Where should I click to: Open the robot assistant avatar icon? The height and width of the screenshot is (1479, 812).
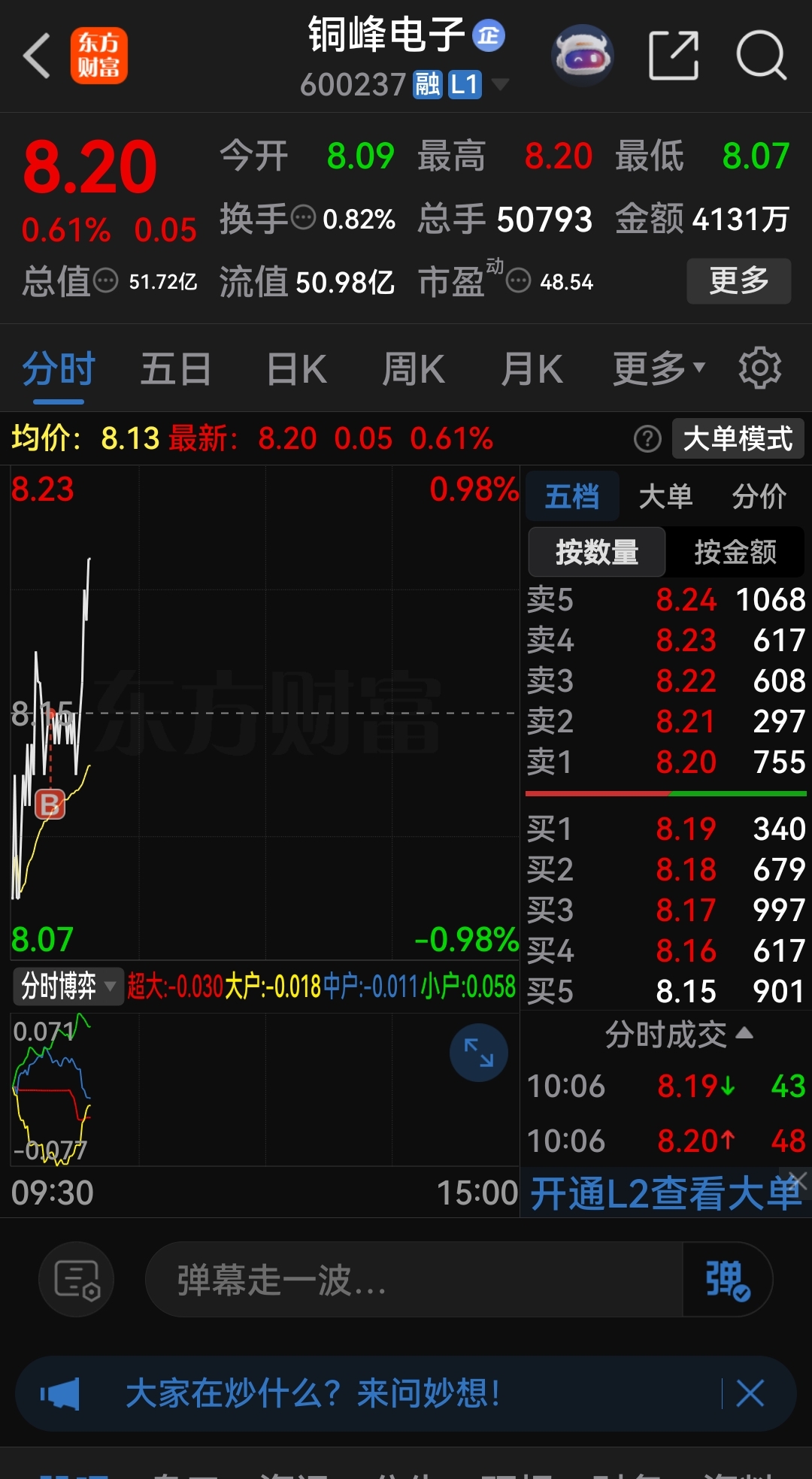[582, 56]
